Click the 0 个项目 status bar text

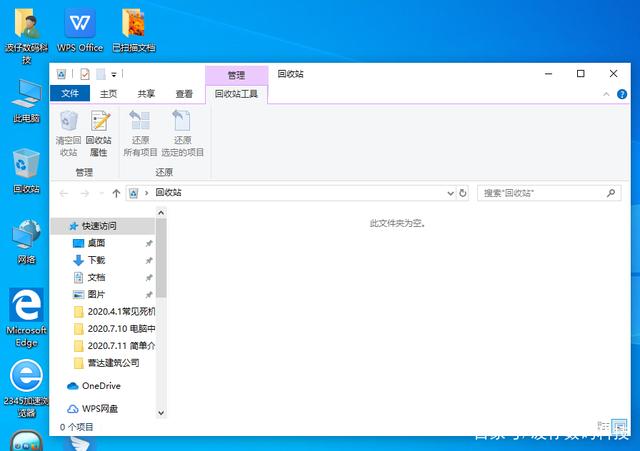[x=76, y=427]
